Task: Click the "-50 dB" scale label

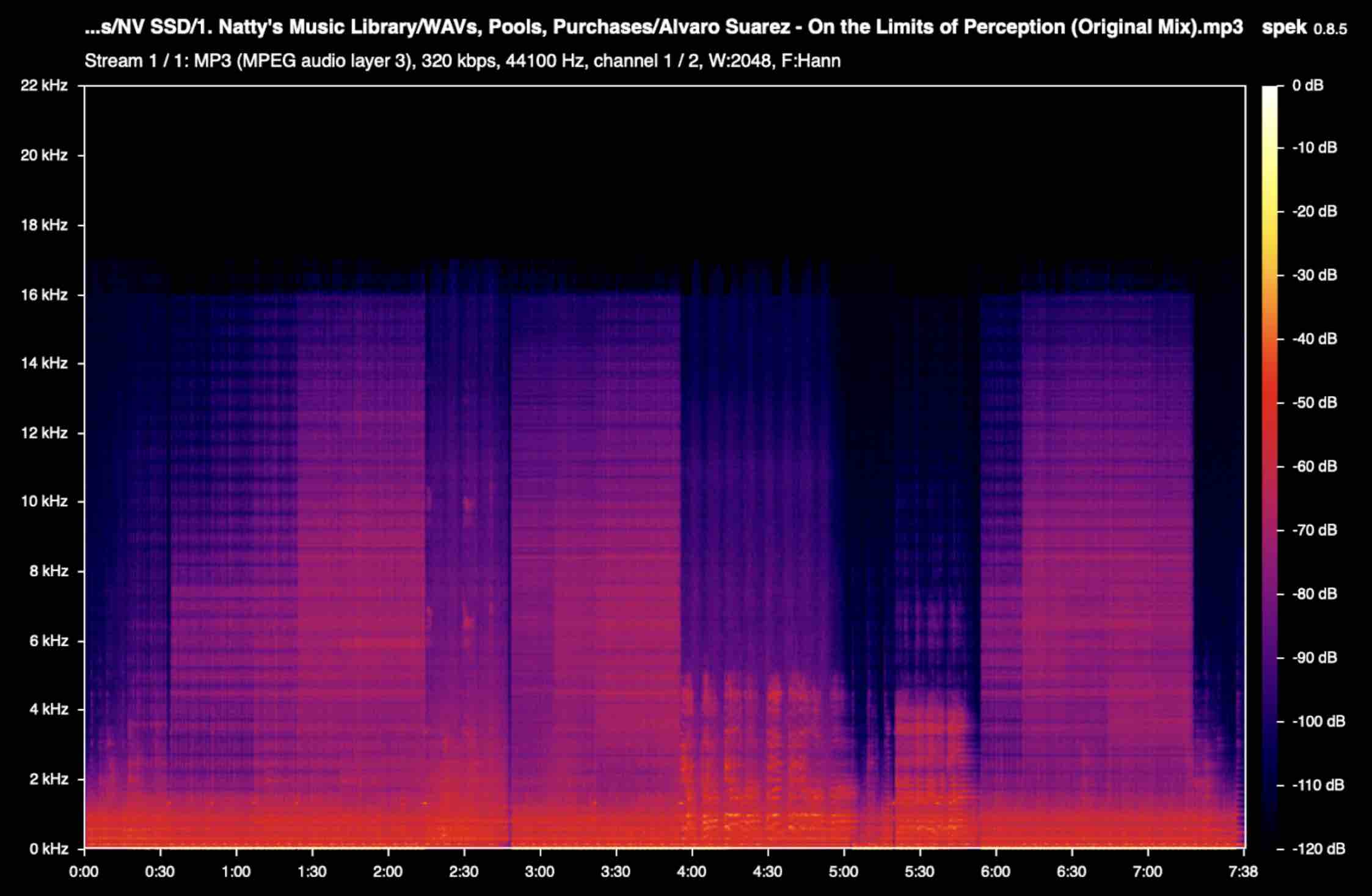Action: (x=1315, y=403)
